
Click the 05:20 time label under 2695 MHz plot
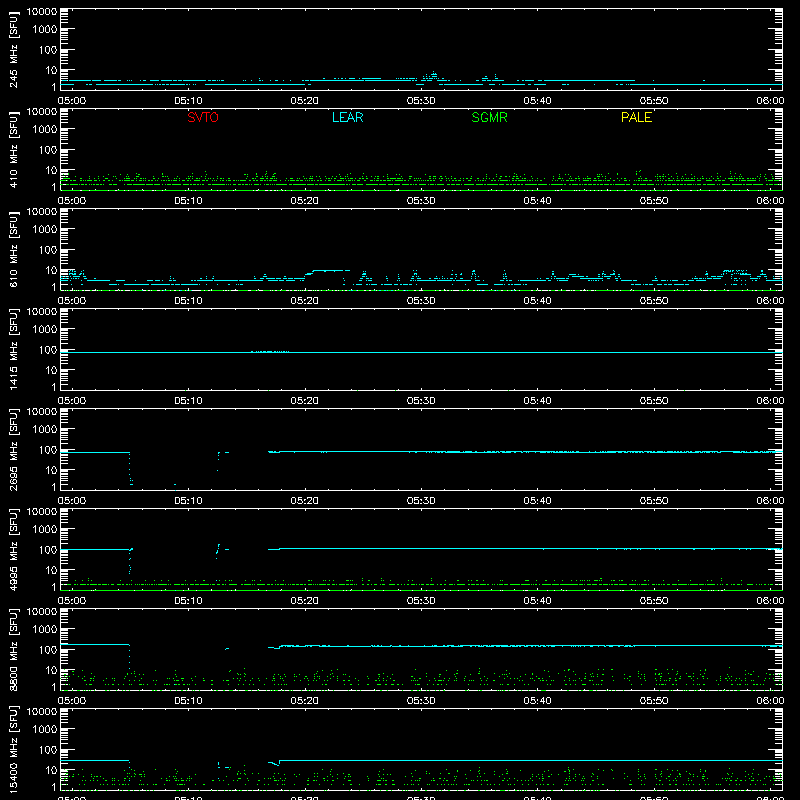(305, 501)
